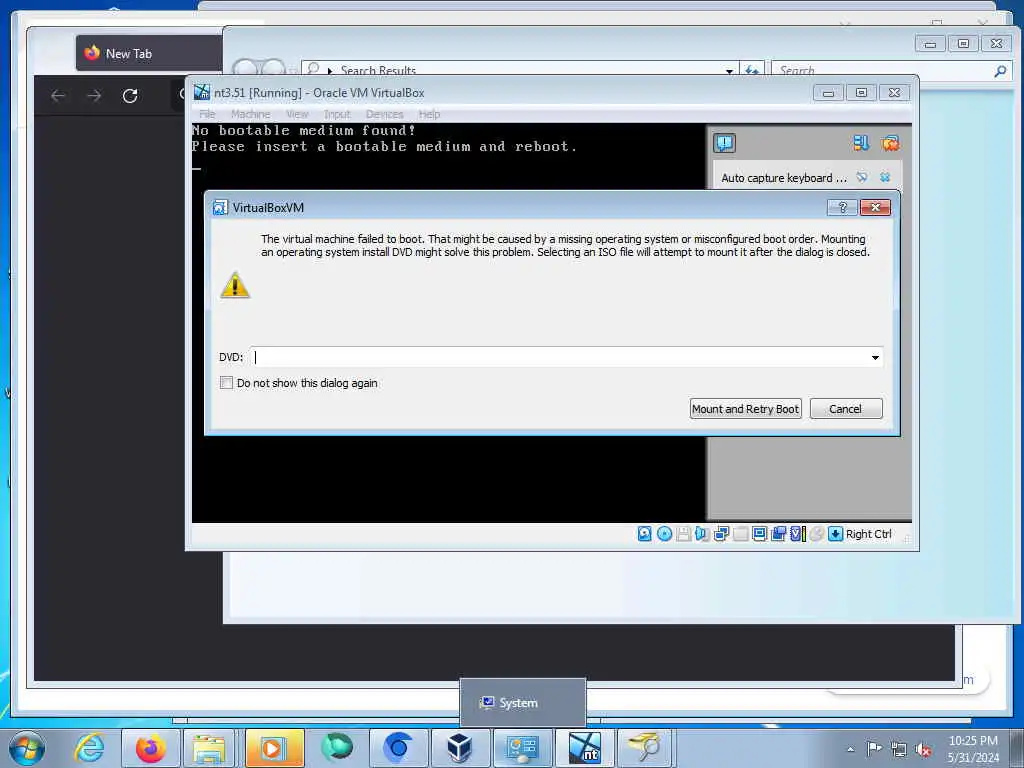Toggle the notification center speech bubble icon
Screen dimensions: 1024x768
click(x=724, y=143)
